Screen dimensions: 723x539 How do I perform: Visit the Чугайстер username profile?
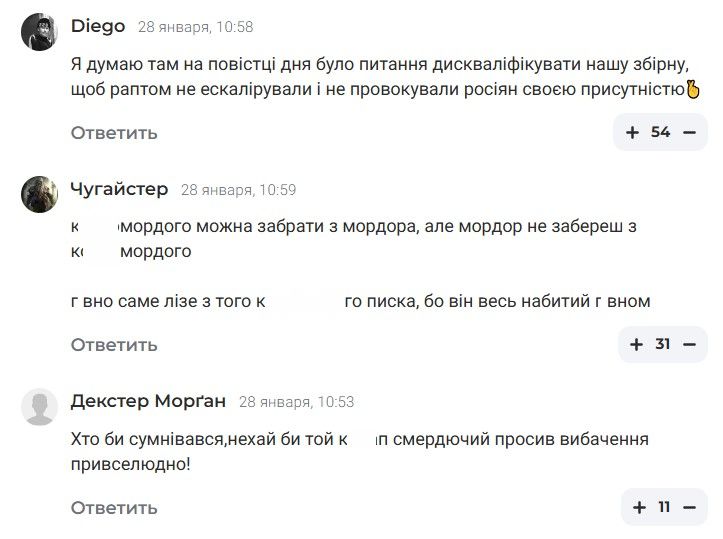[x=119, y=189]
